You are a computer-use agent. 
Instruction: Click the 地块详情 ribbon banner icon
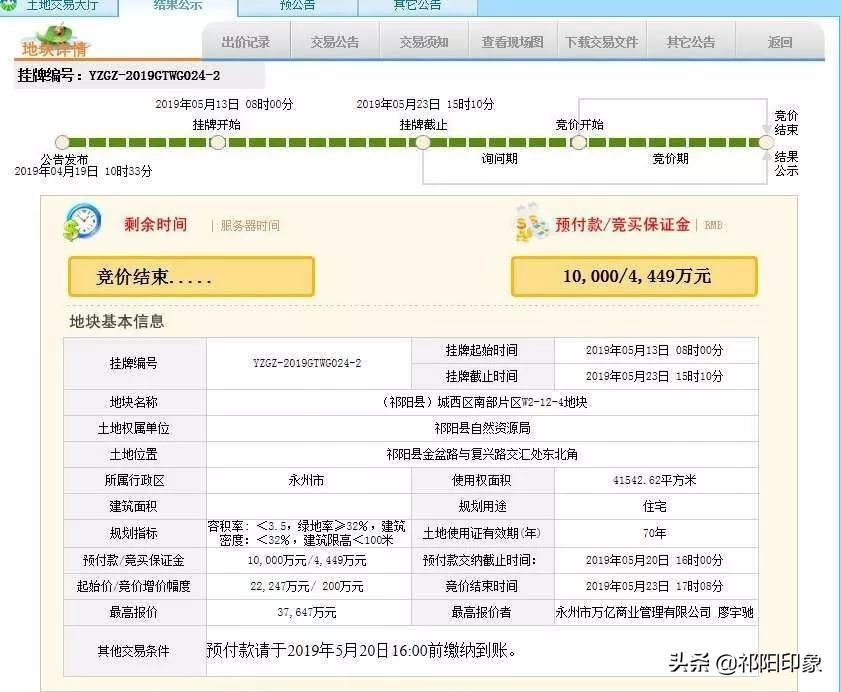pos(52,44)
